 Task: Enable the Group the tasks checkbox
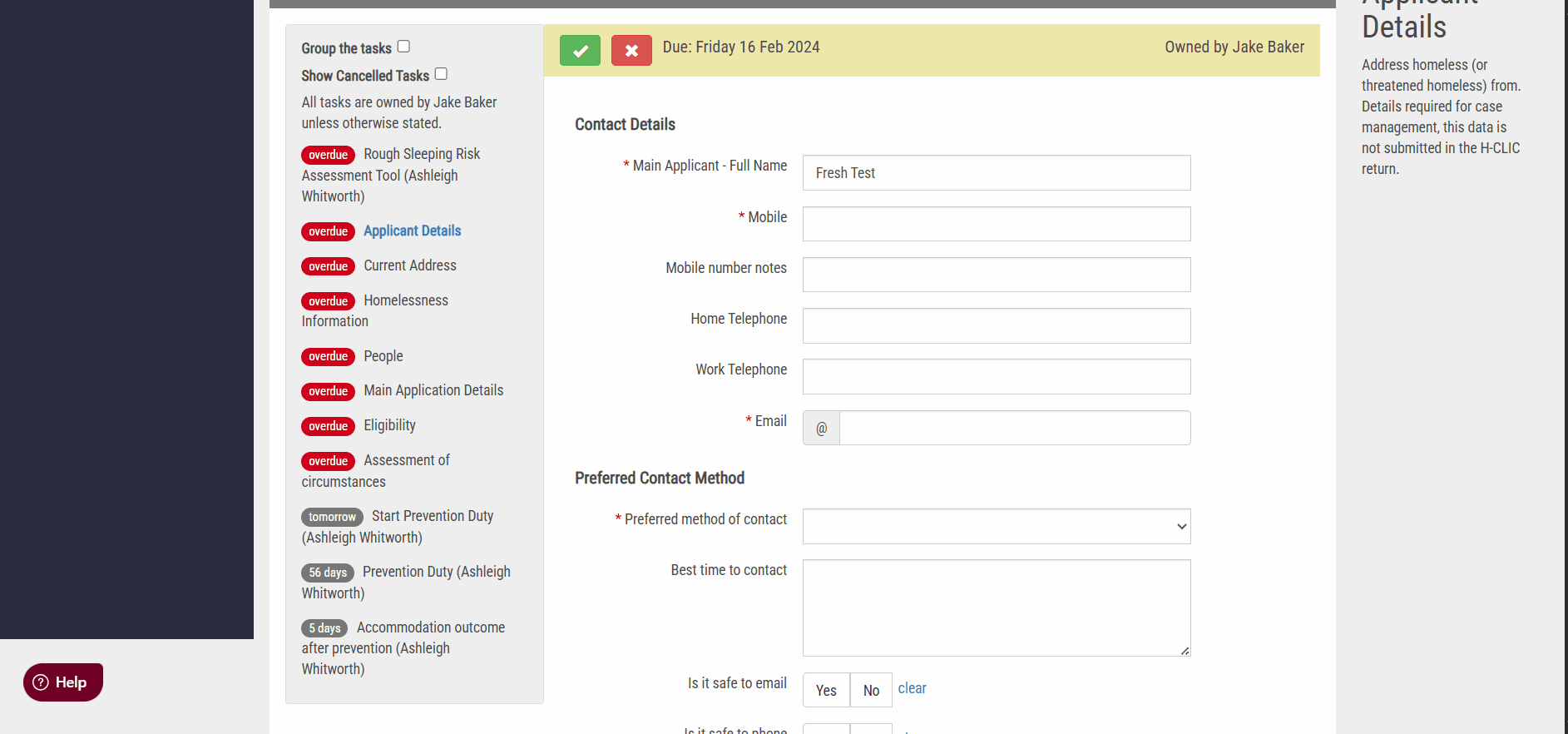[x=403, y=47]
